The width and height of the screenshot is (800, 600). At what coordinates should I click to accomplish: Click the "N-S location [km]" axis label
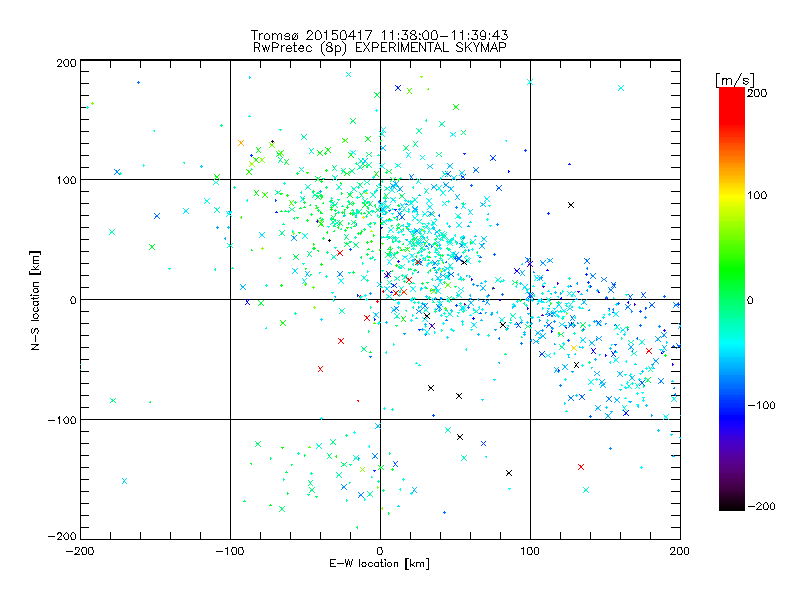click(x=35, y=300)
